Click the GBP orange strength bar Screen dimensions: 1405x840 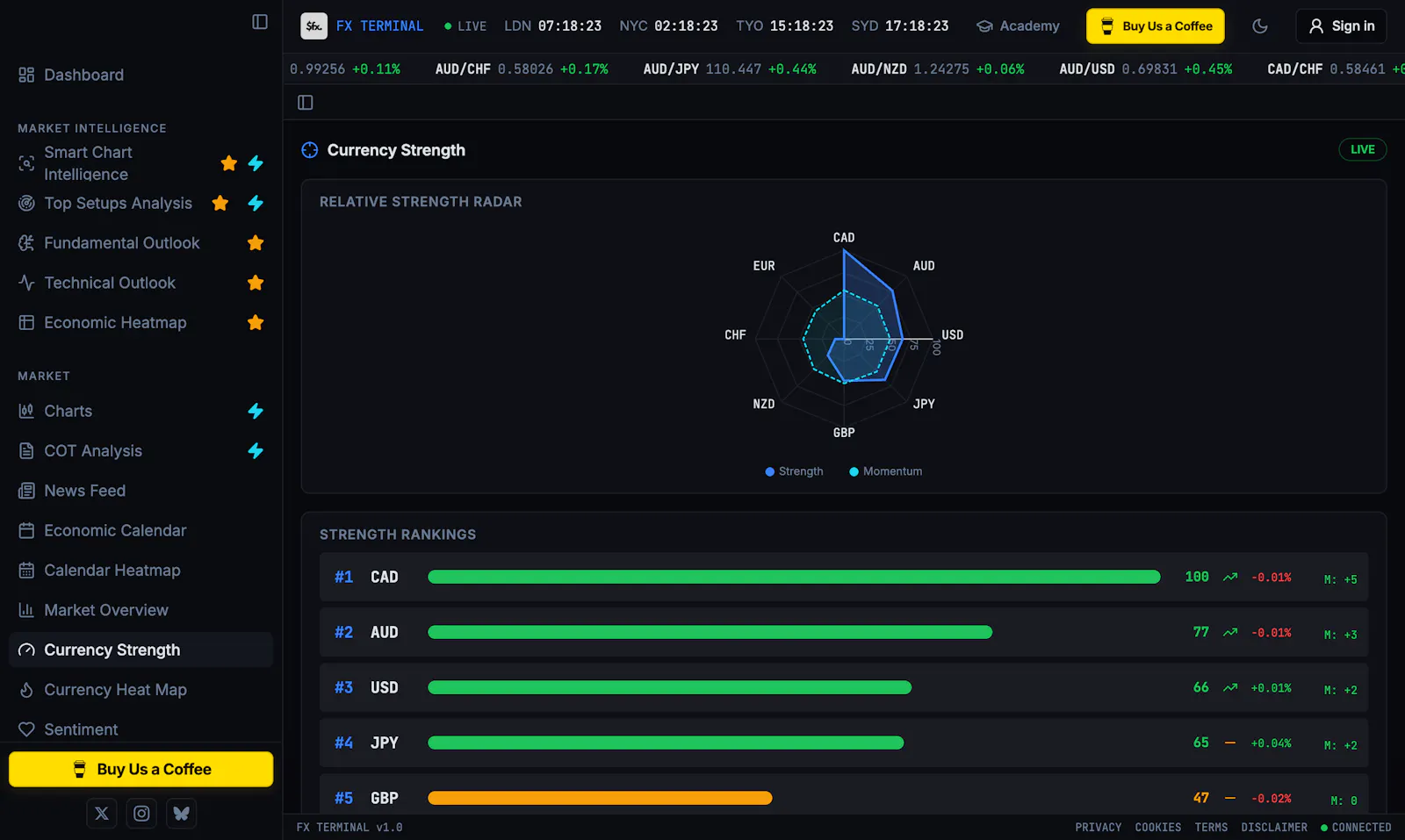pos(600,798)
